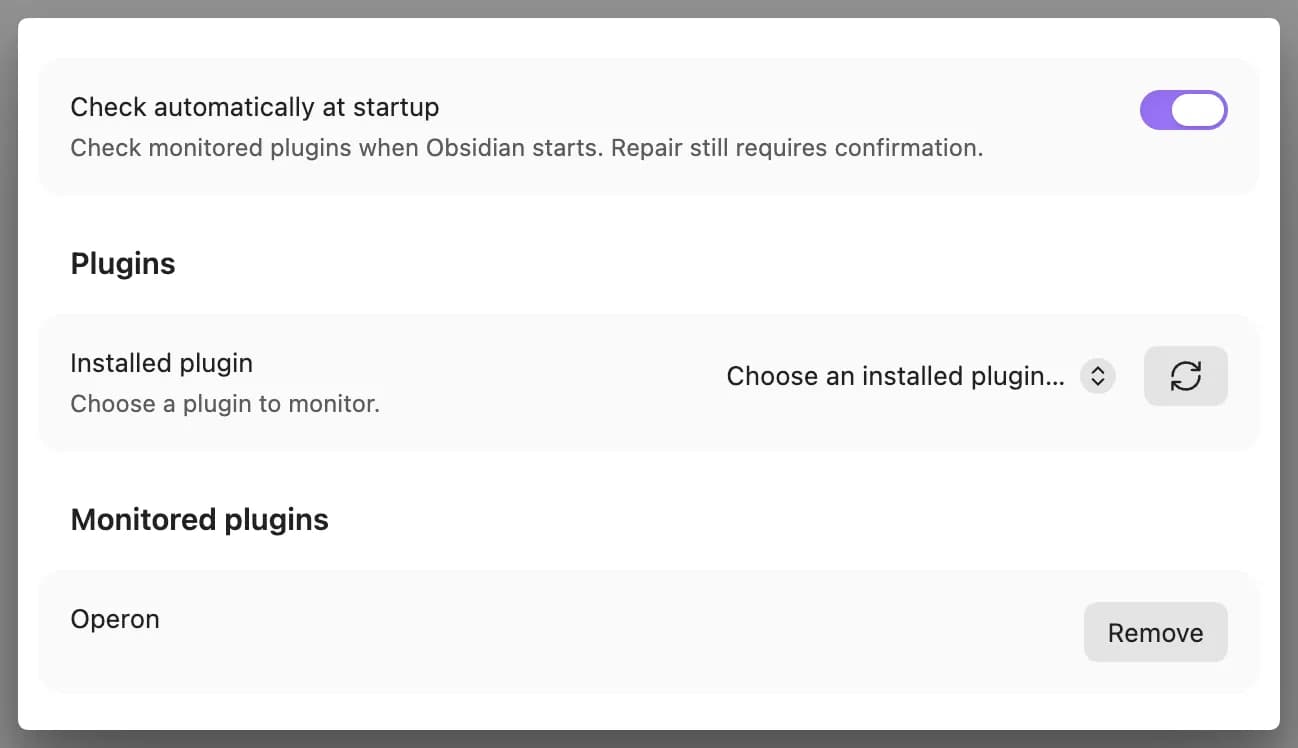The width and height of the screenshot is (1298, 748).
Task: Click the circular-arrows refresh plugins icon
Action: pos(1185,376)
